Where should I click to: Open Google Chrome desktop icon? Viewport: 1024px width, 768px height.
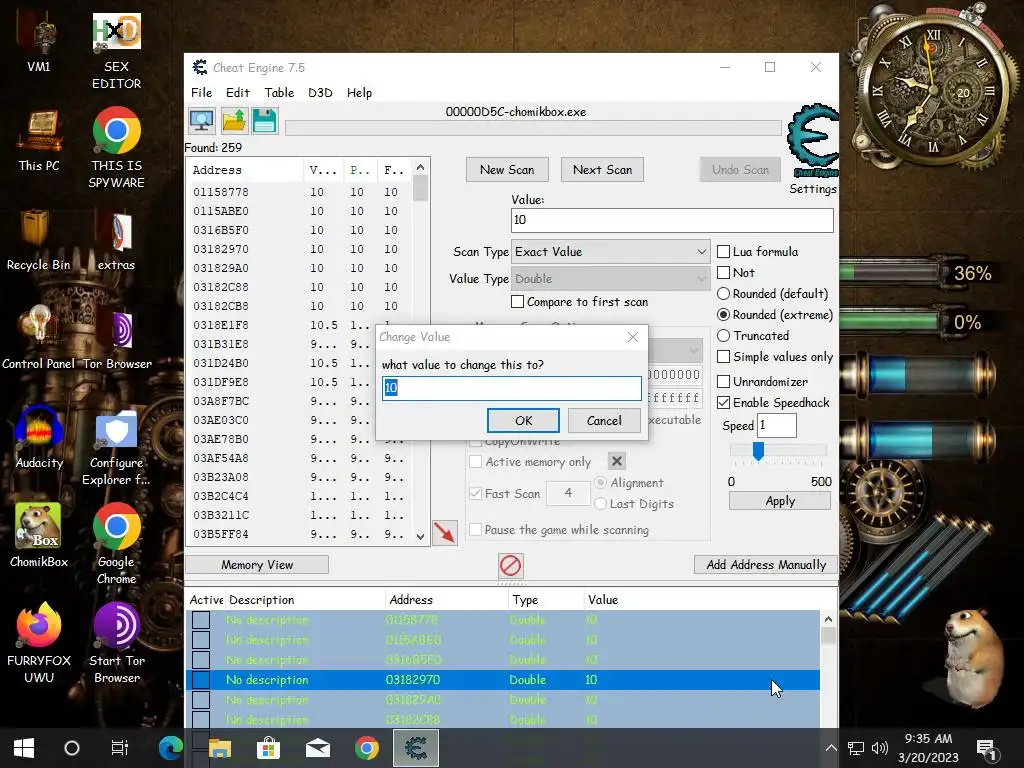[116, 545]
